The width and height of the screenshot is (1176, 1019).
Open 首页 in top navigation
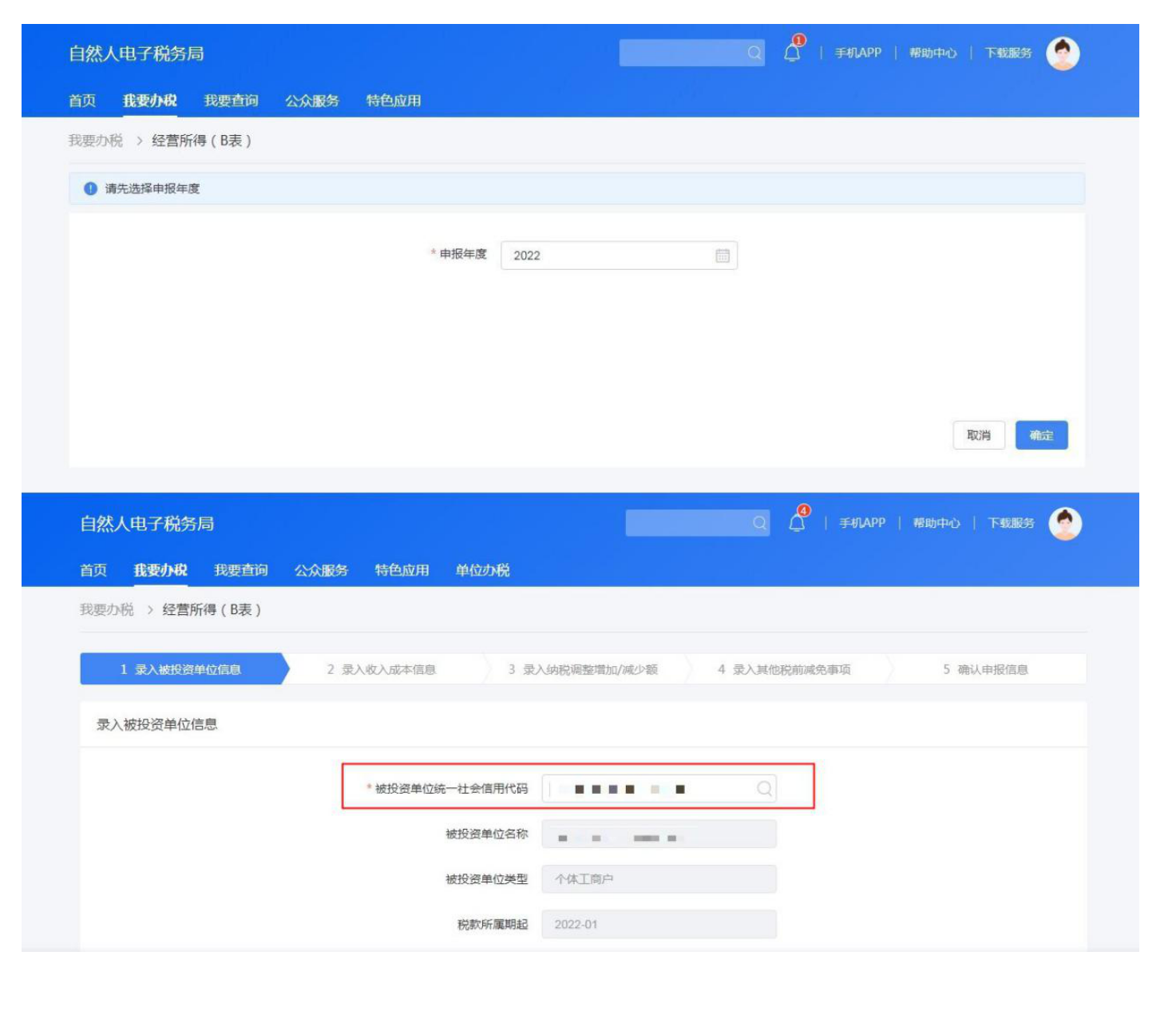click(82, 101)
